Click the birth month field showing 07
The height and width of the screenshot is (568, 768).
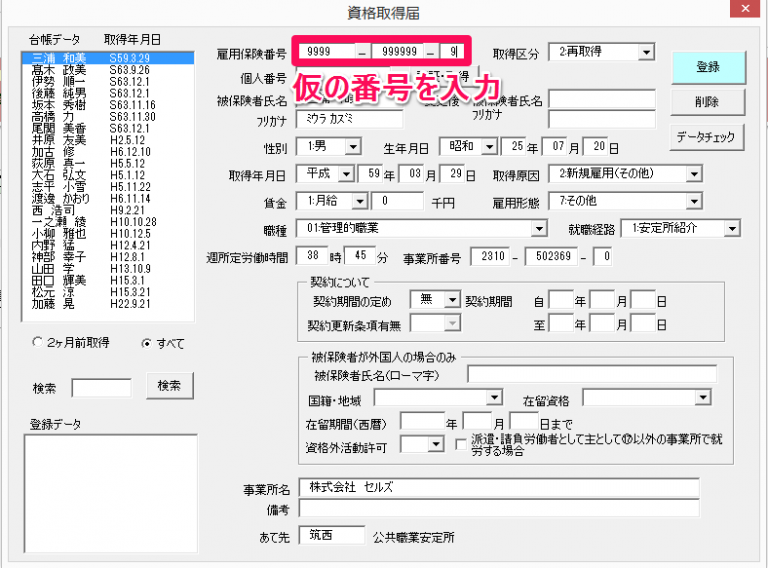(555, 146)
